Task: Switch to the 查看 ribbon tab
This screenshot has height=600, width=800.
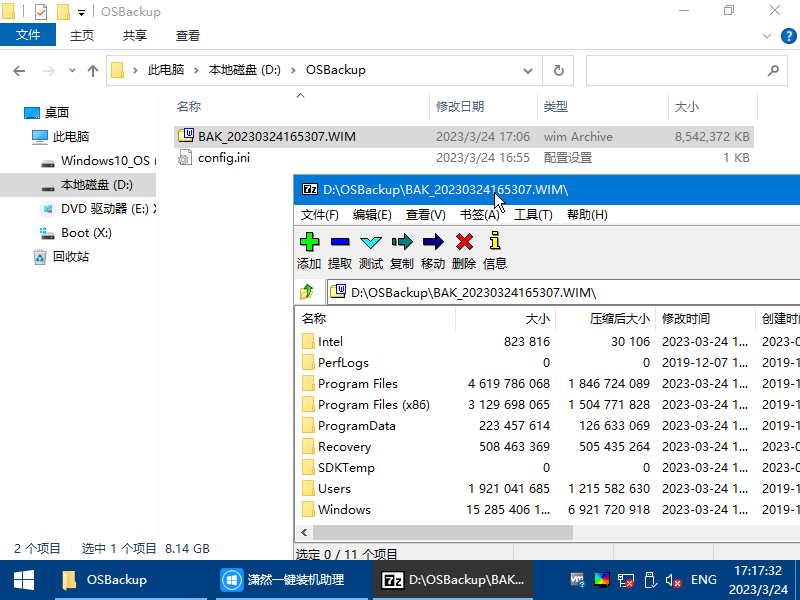Action: 188,35
